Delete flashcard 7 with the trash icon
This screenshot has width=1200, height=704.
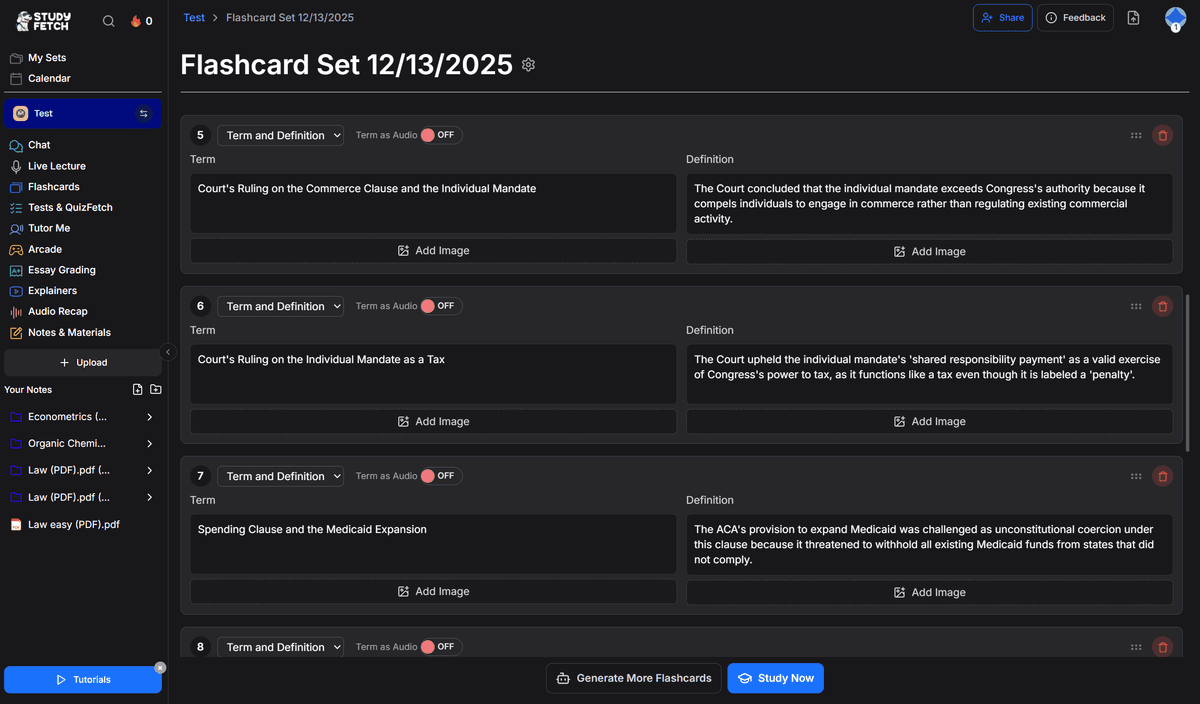coord(1162,476)
